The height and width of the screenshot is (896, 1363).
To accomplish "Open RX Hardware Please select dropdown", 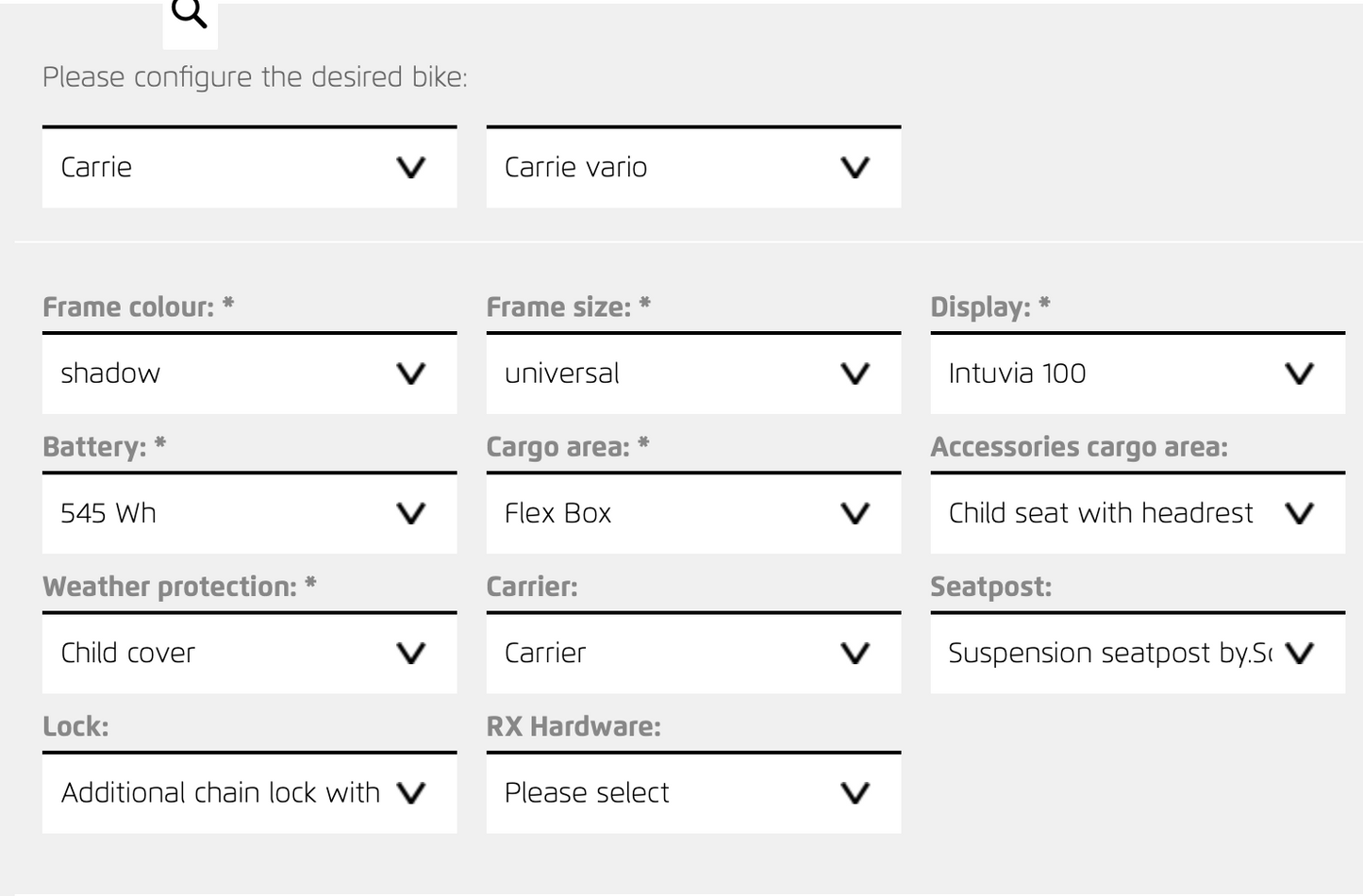I will (x=693, y=793).
